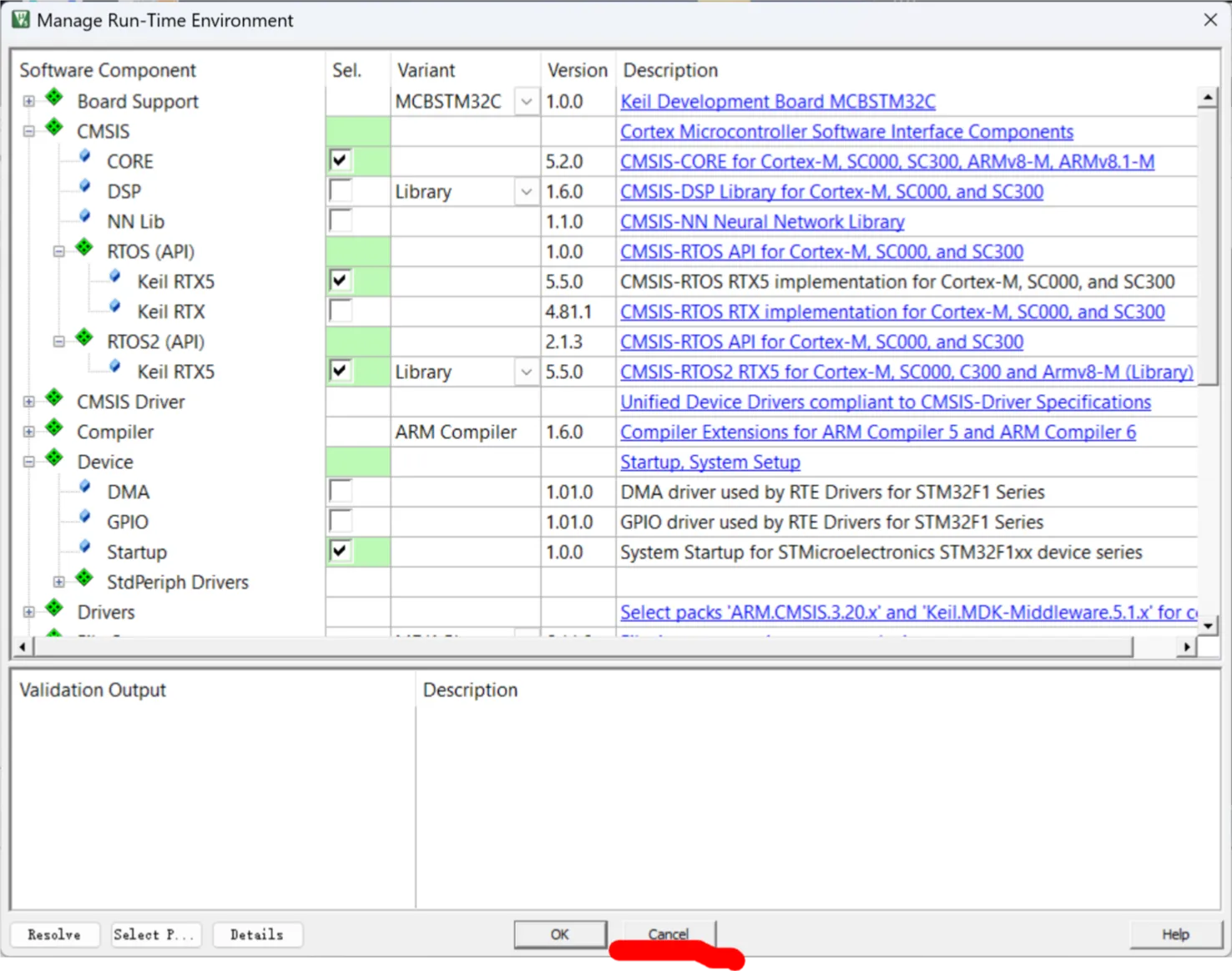Collapse the CMSIS tree node
This screenshot has height=971, width=1232.
(x=29, y=131)
